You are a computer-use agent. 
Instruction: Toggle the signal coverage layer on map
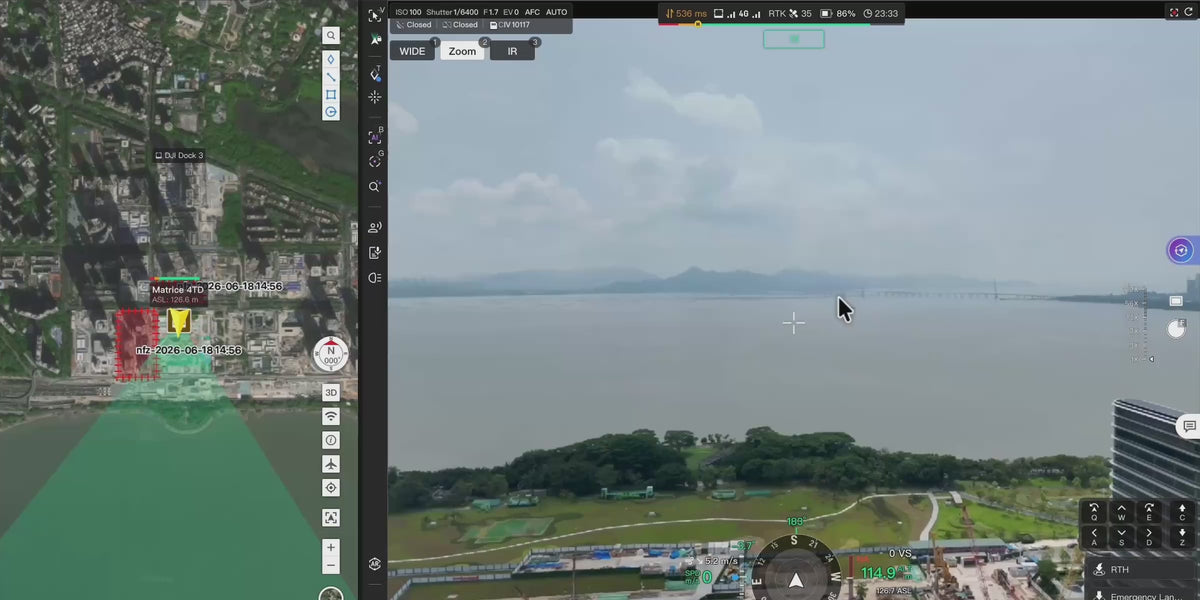click(331, 416)
